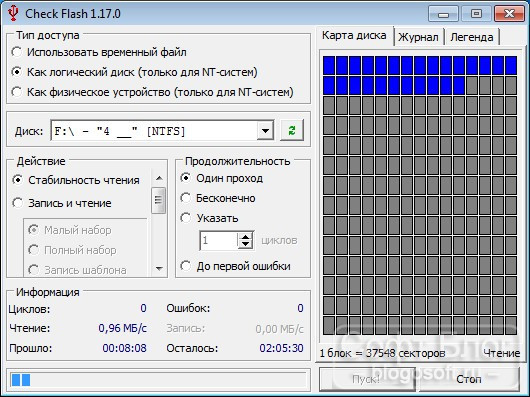Minimize the Check Flash window

(x=443, y=14)
